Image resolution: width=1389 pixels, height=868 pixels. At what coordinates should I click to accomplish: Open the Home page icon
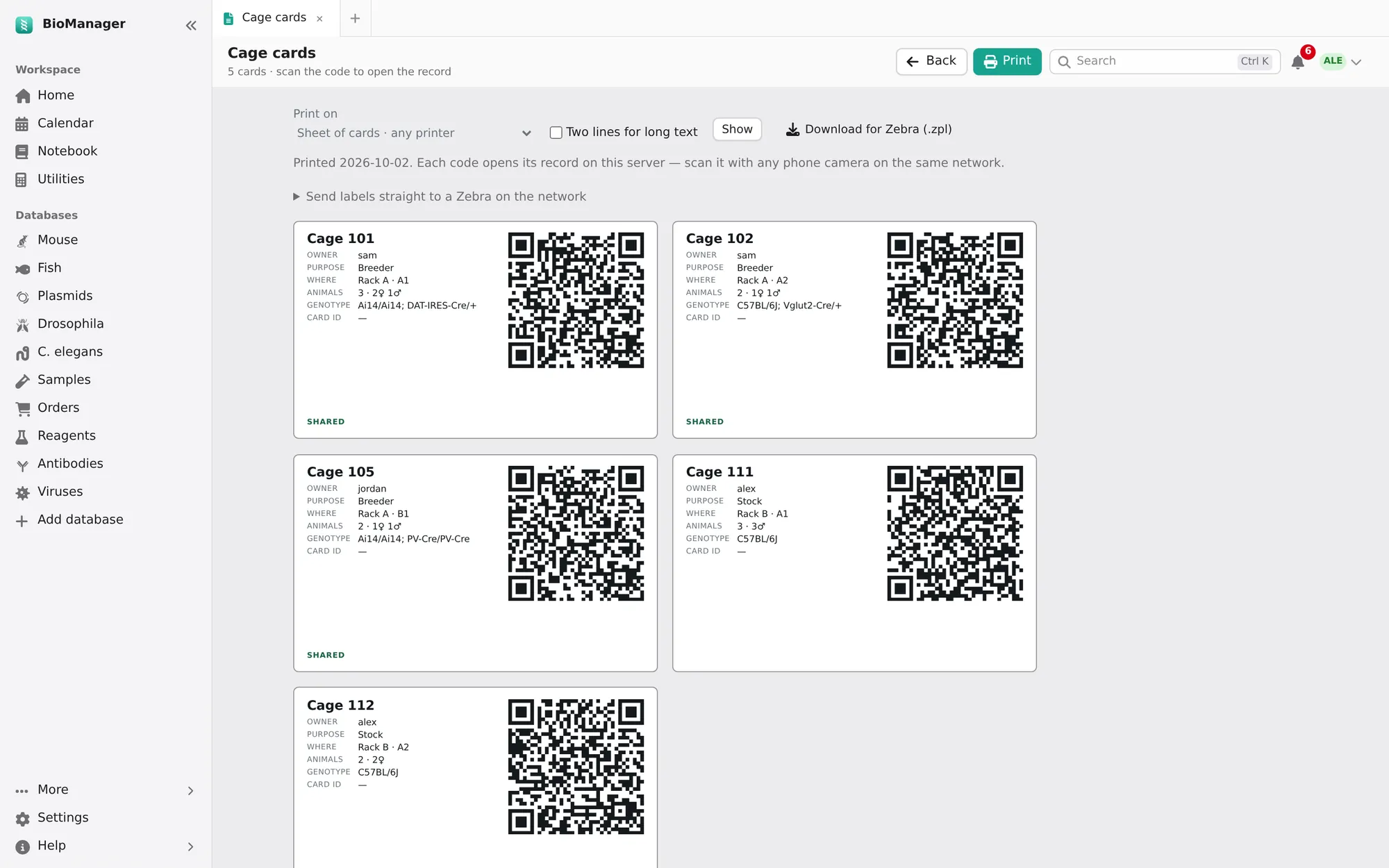click(23, 96)
